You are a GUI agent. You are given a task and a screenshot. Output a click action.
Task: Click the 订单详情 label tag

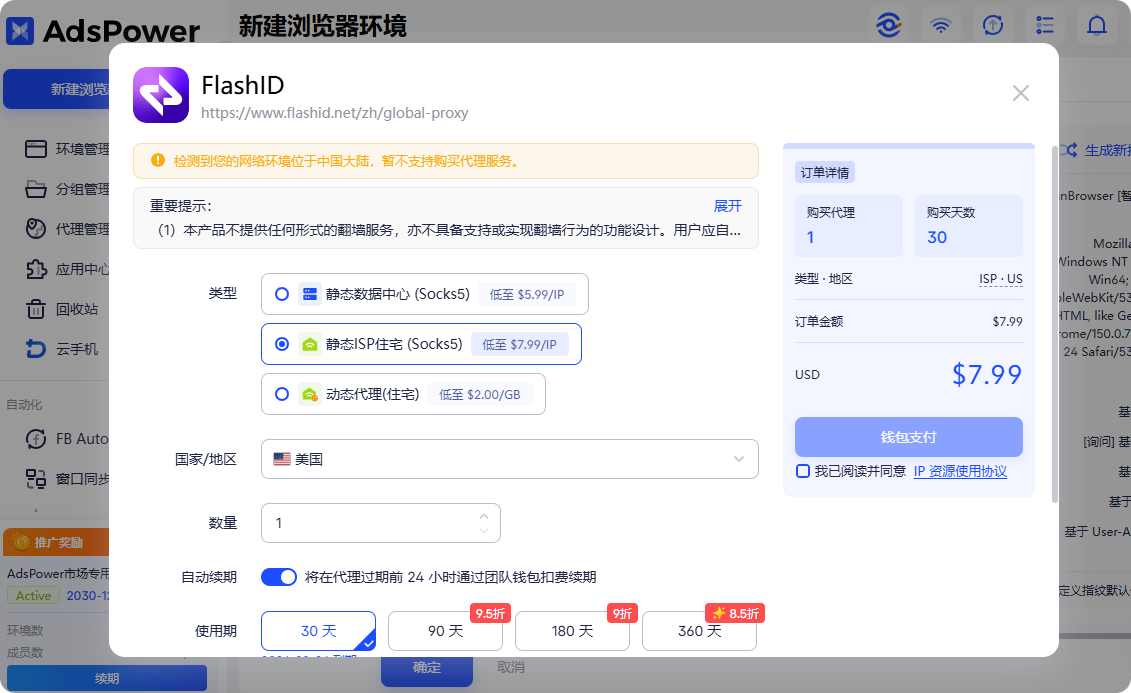point(824,172)
